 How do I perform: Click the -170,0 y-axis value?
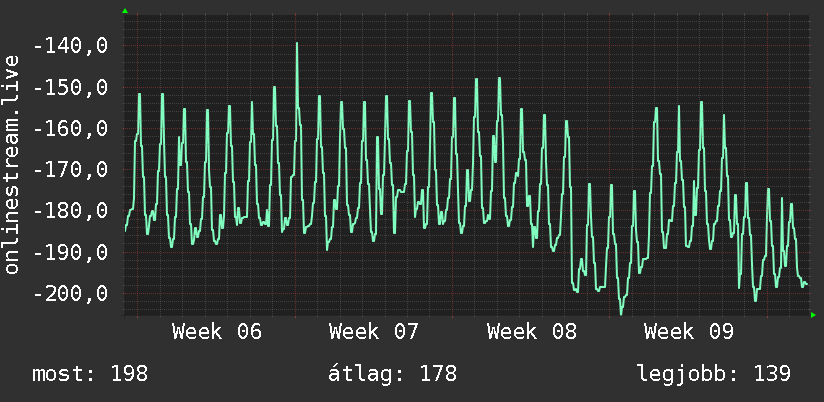coord(70,170)
